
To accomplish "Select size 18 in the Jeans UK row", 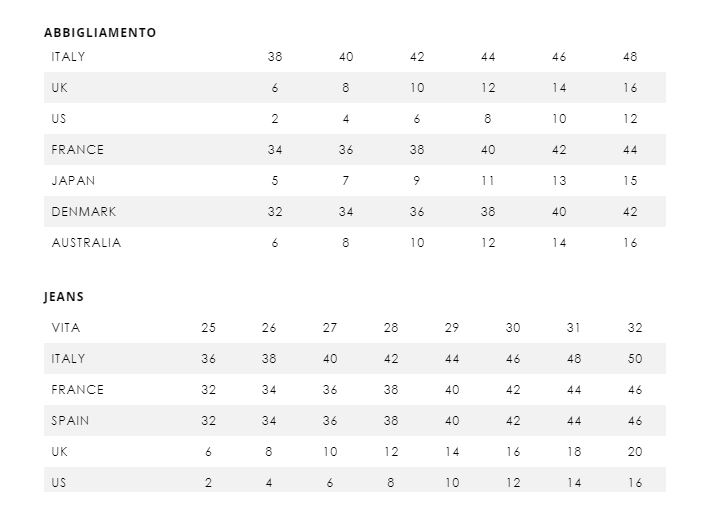I will point(574,452).
